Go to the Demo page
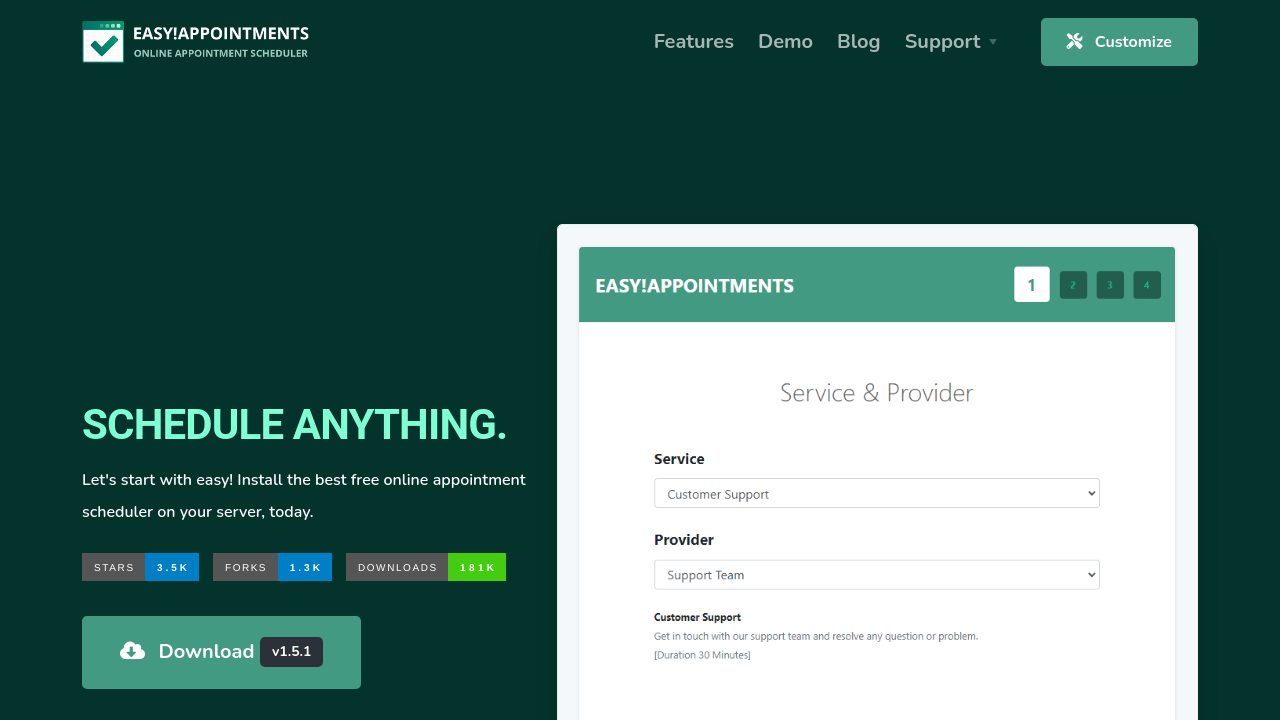This screenshot has height=720, width=1280. pos(785,42)
